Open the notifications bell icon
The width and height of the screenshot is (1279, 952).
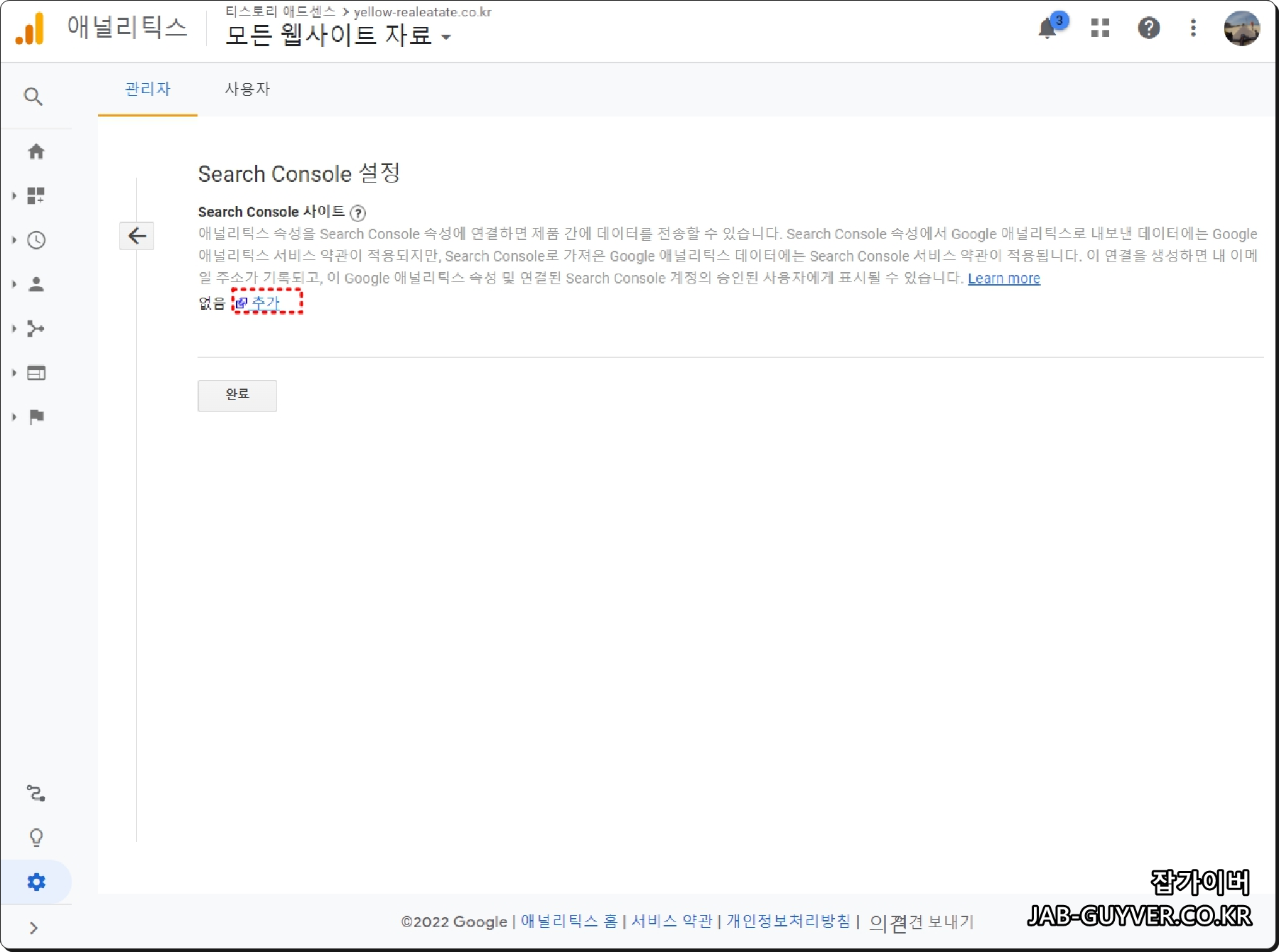pyautogui.click(x=1048, y=28)
